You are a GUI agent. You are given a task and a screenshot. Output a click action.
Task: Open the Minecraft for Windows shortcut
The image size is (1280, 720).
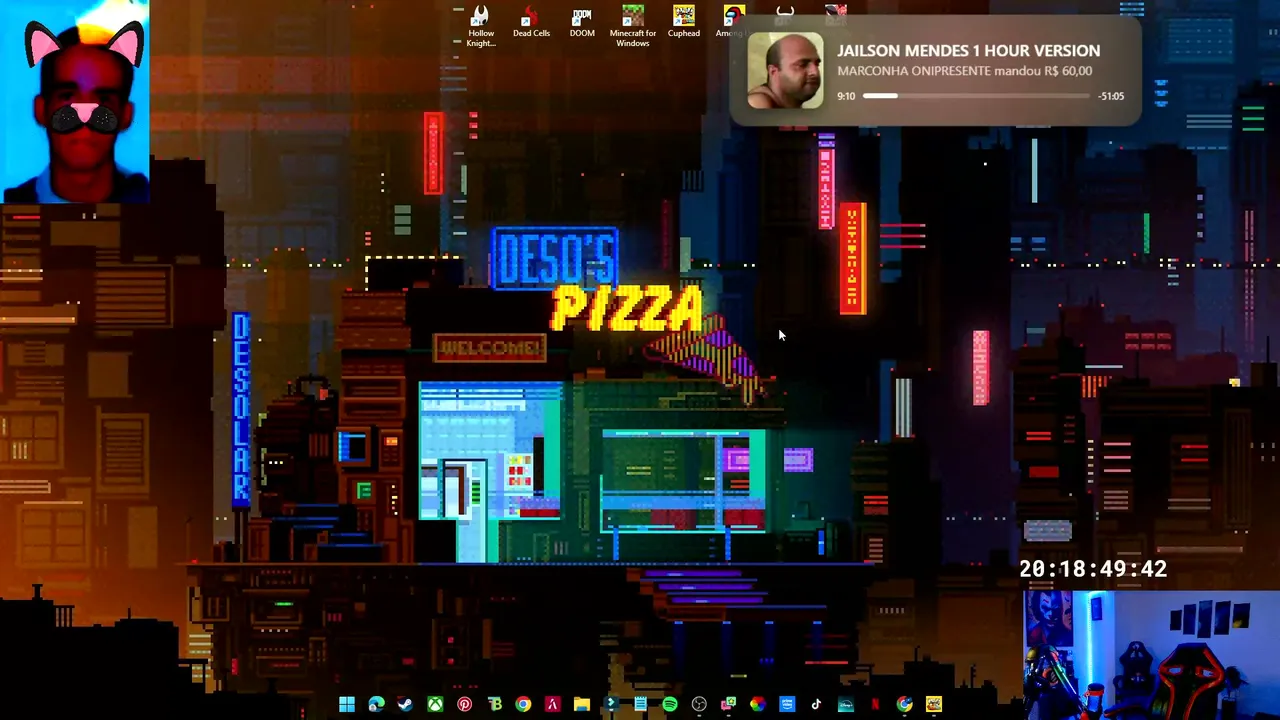[633, 27]
